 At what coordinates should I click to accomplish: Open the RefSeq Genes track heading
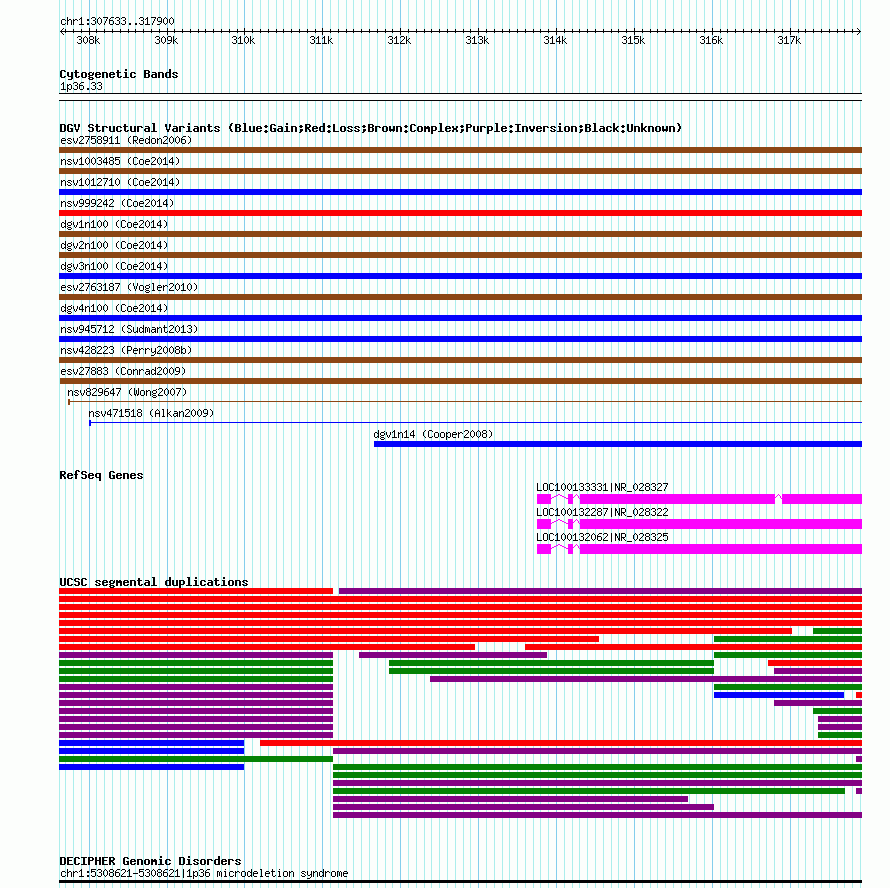101,475
